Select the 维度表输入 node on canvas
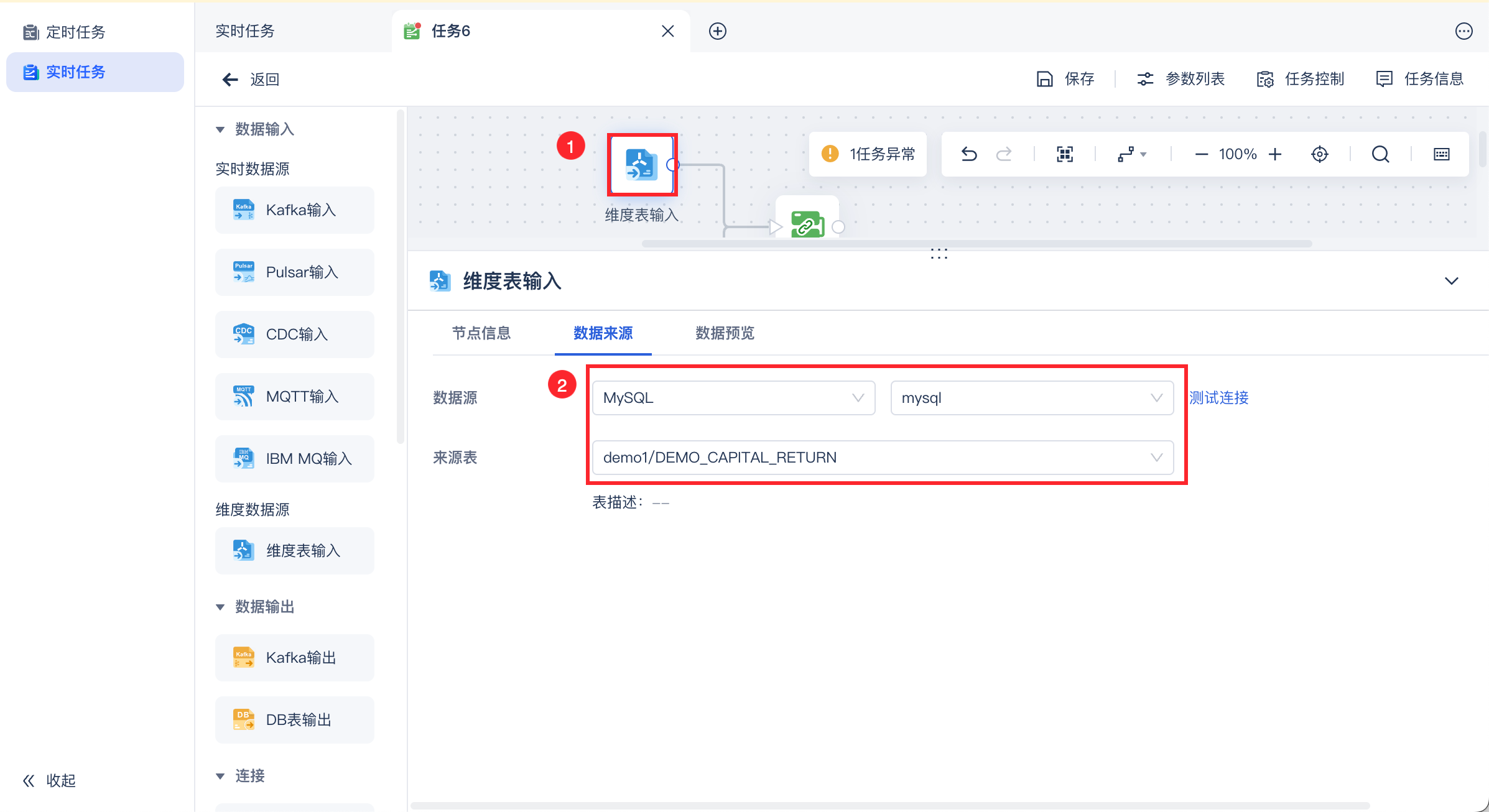 click(x=641, y=165)
